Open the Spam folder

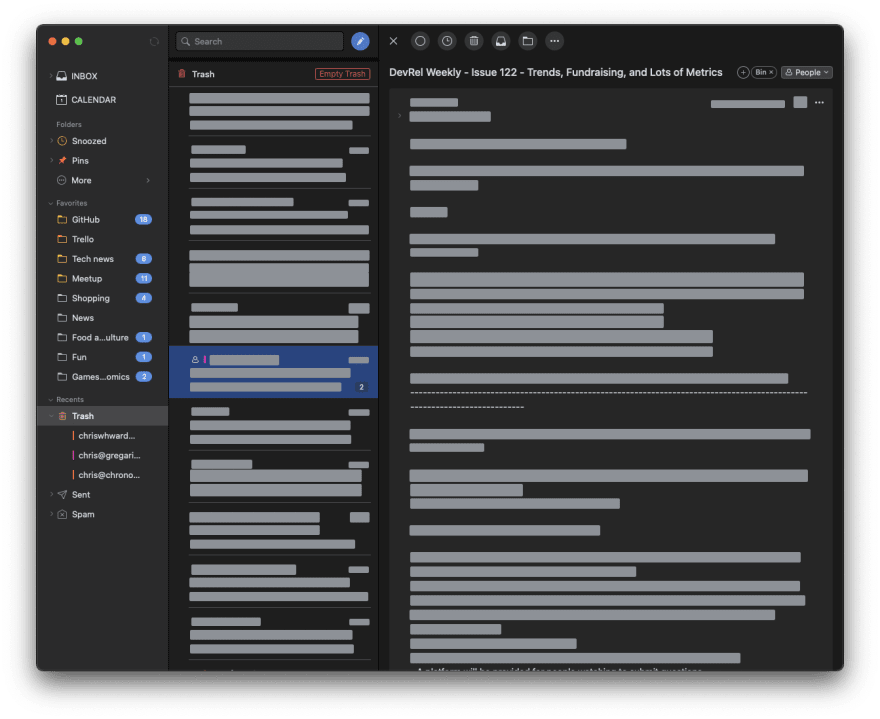(82, 514)
